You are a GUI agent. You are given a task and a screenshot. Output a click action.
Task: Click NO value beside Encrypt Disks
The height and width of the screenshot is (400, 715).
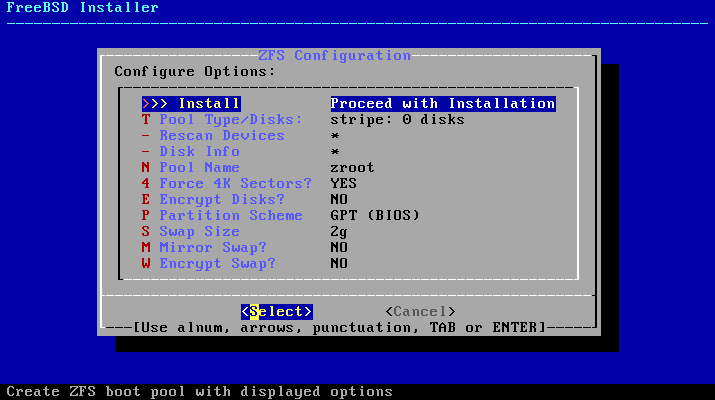coord(339,199)
